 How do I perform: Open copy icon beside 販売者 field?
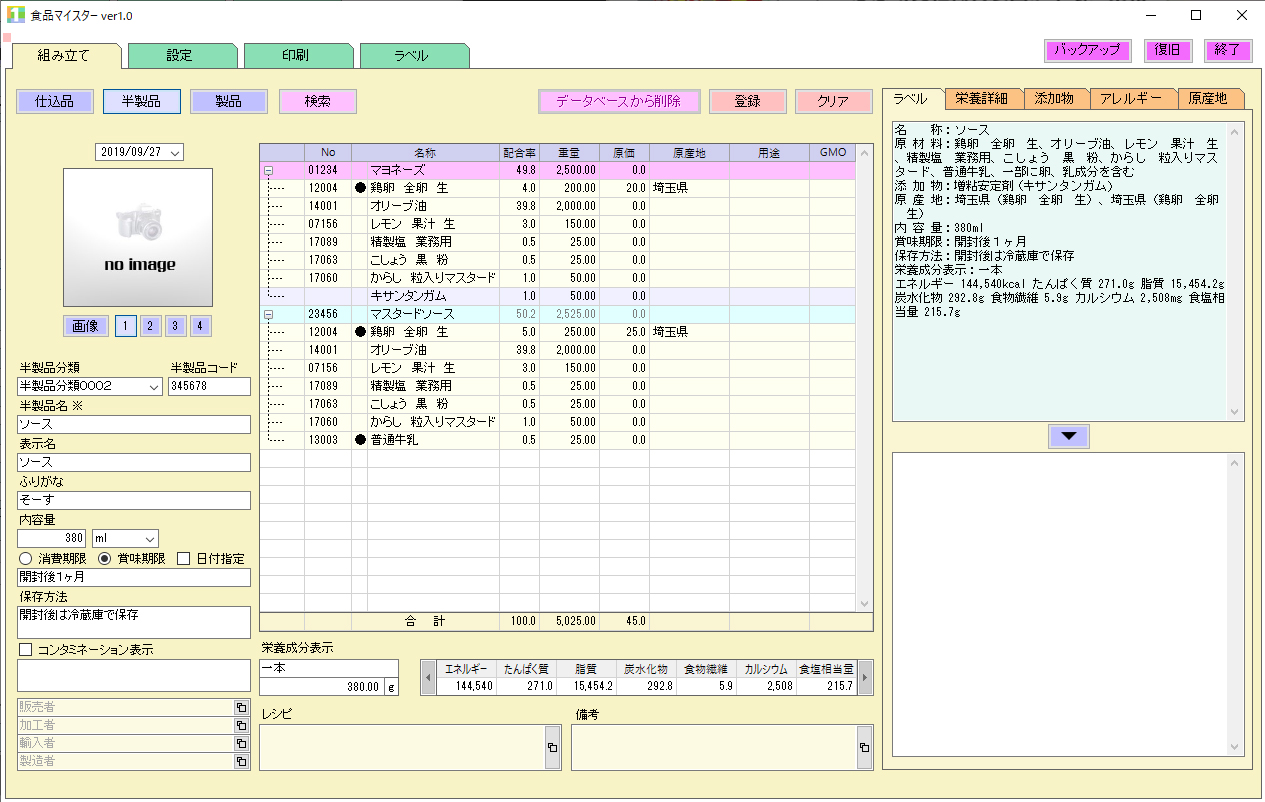pos(241,707)
